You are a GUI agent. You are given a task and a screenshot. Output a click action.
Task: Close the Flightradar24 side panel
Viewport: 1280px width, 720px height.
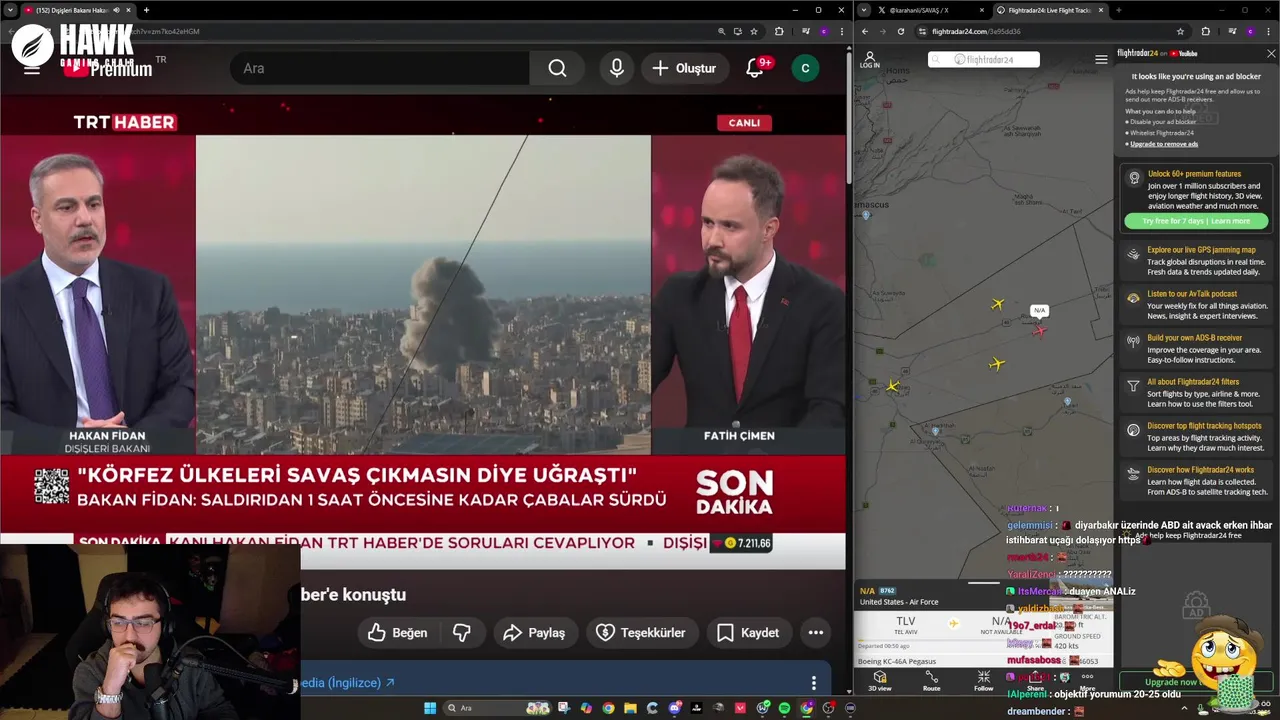pos(1271,54)
